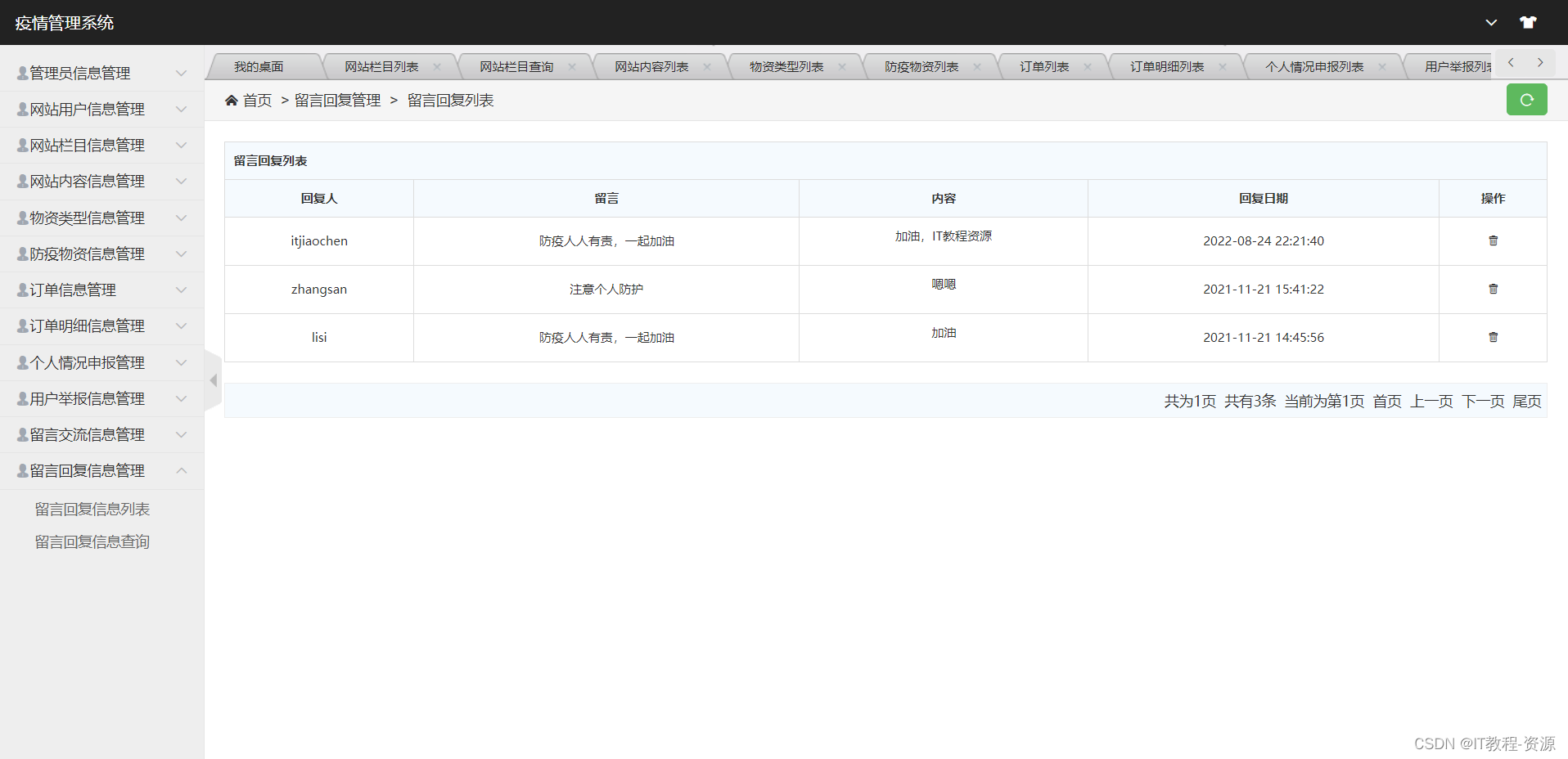Open 留言回复信息查询 submenu item
Viewport: 1568px width, 759px height.
click(92, 541)
